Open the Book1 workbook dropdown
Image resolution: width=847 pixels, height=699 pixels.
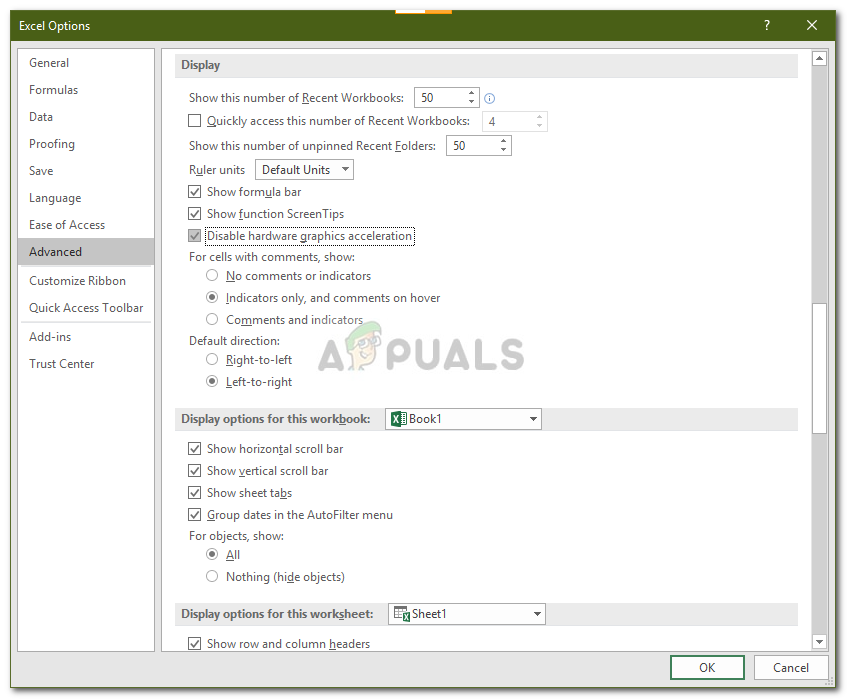463,419
